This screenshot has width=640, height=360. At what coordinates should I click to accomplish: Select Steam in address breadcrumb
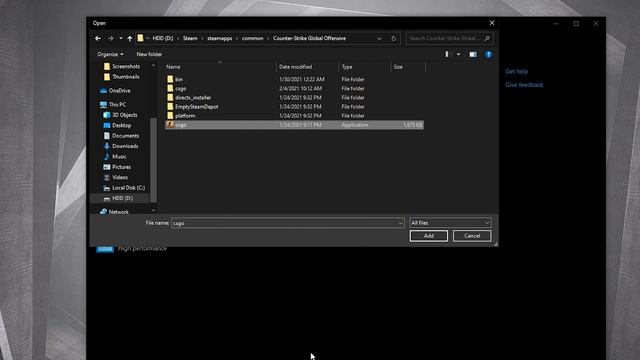pos(190,38)
